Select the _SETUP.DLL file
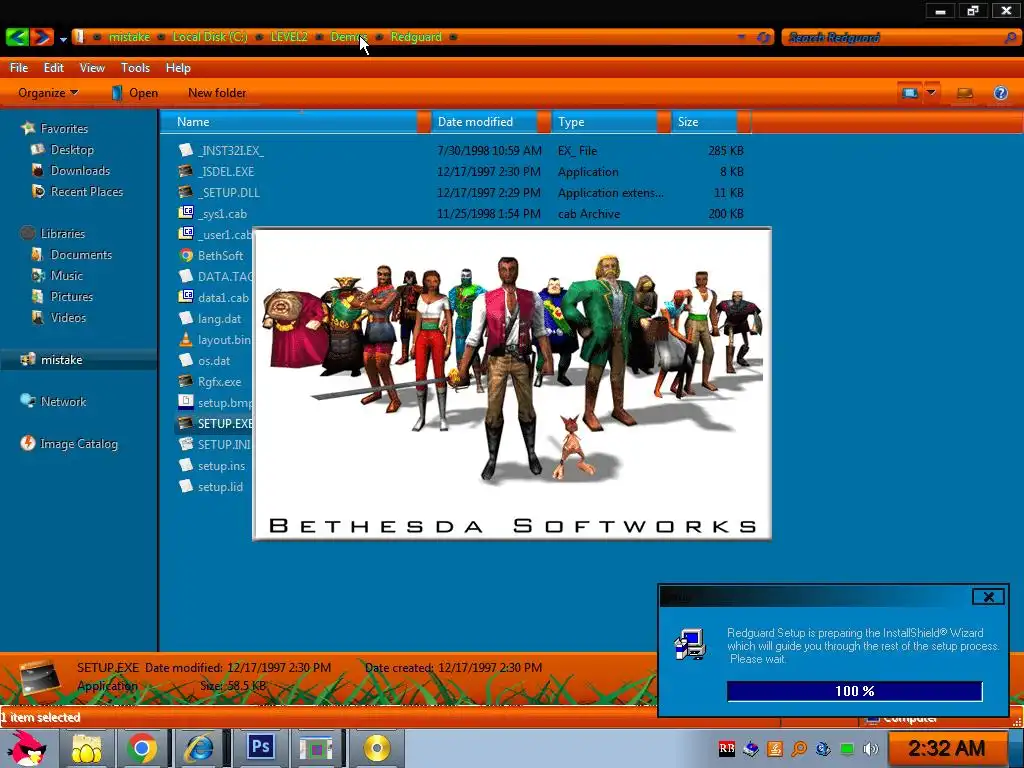Image resolution: width=1024 pixels, height=768 pixels. coord(229,193)
